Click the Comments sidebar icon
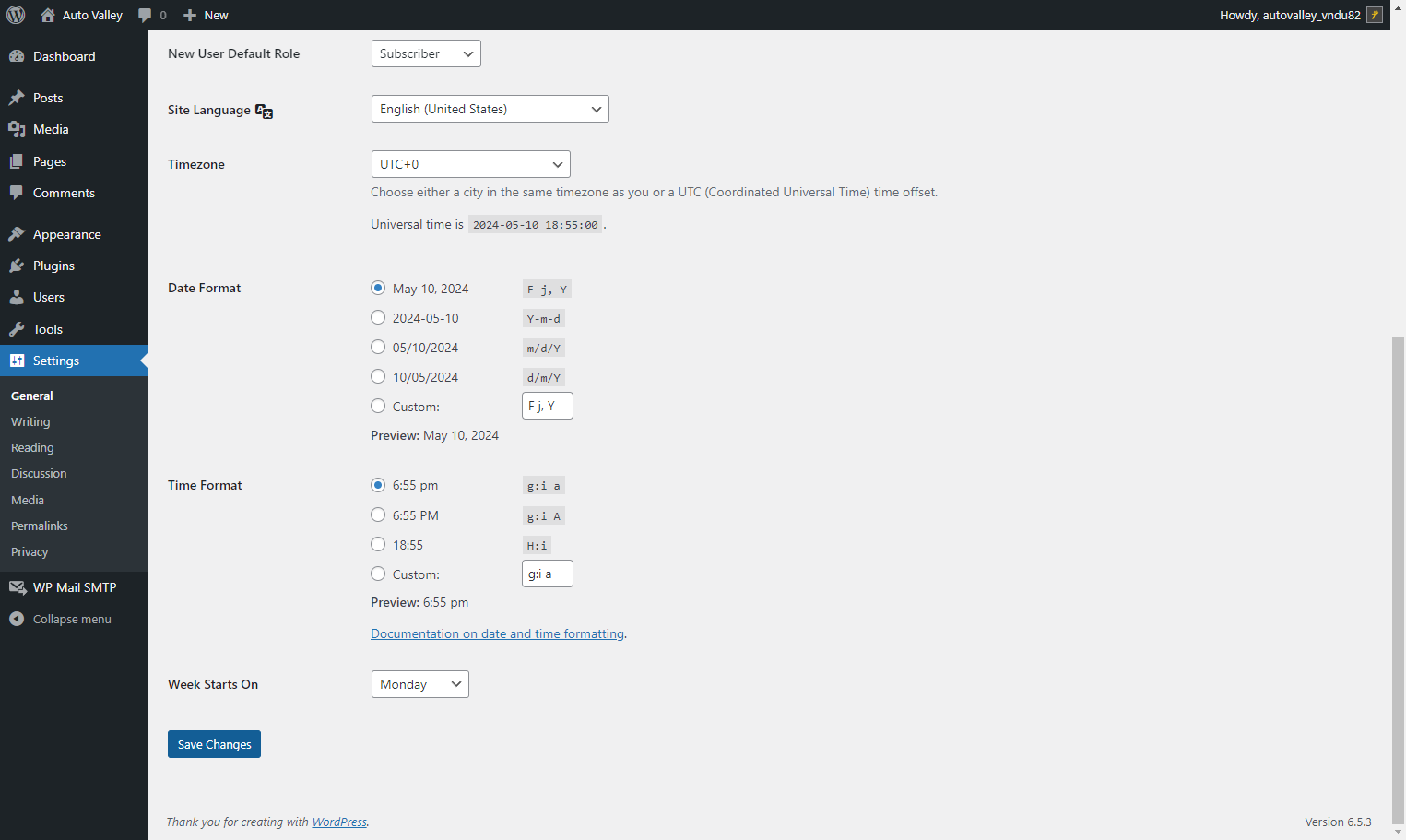Viewport: 1406px width, 840px height. click(x=17, y=193)
